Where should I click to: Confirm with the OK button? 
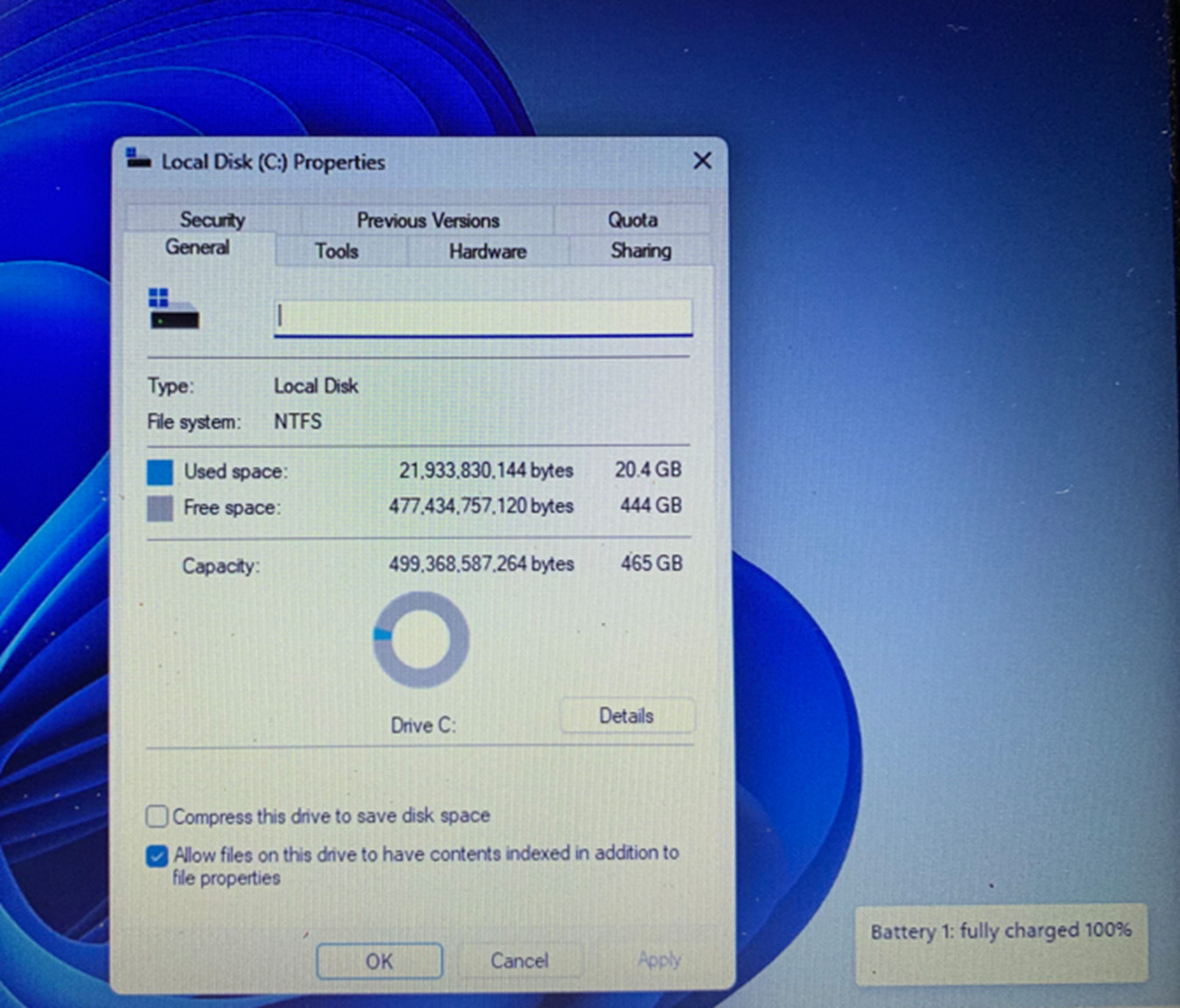[379, 961]
